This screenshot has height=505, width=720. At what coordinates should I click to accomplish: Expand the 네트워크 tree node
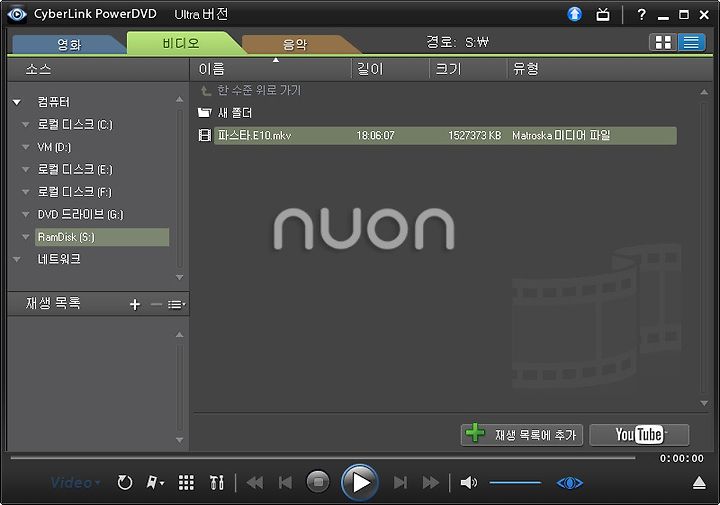coord(17,259)
